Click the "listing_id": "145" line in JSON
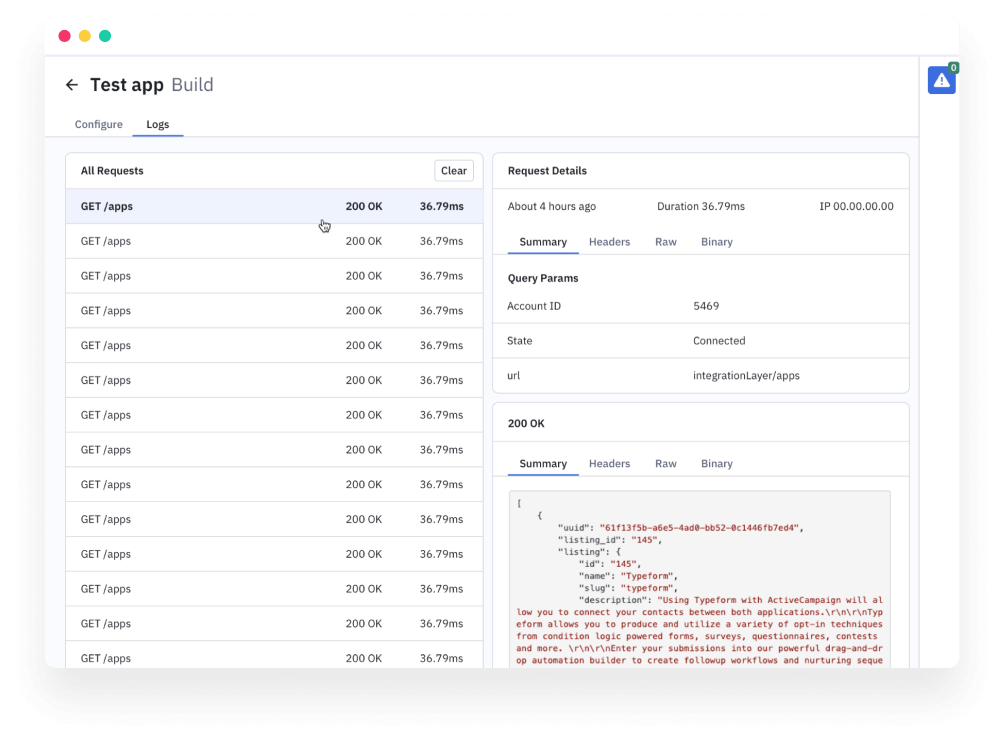Image resolution: width=1005 pixels, height=740 pixels. [610, 540]
